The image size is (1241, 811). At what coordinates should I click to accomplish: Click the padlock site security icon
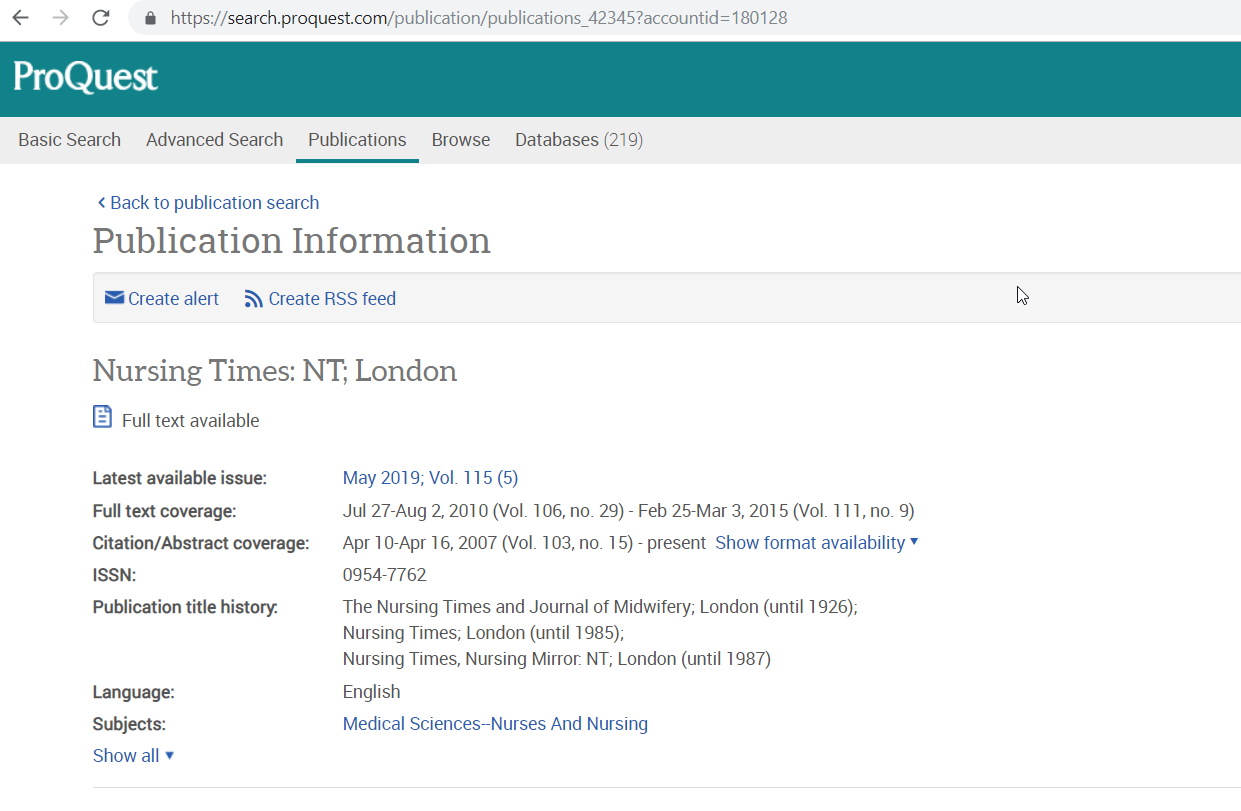[x=151, y=18]
